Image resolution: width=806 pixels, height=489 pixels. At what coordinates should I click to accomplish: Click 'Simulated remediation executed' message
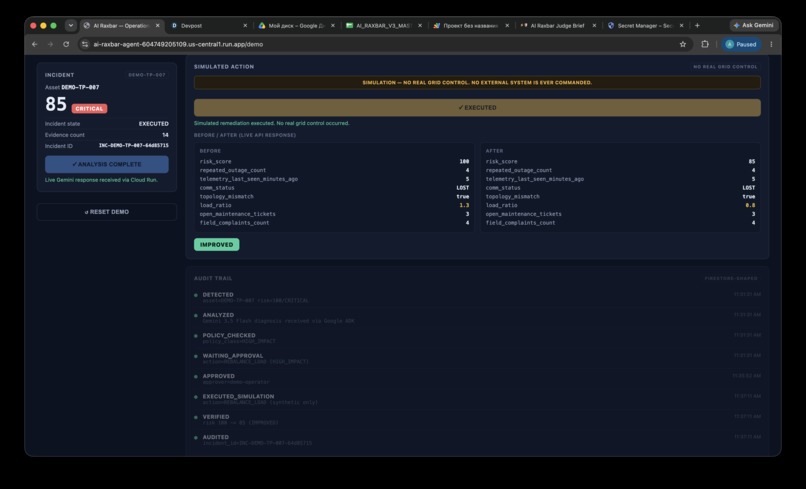[271, 123]
